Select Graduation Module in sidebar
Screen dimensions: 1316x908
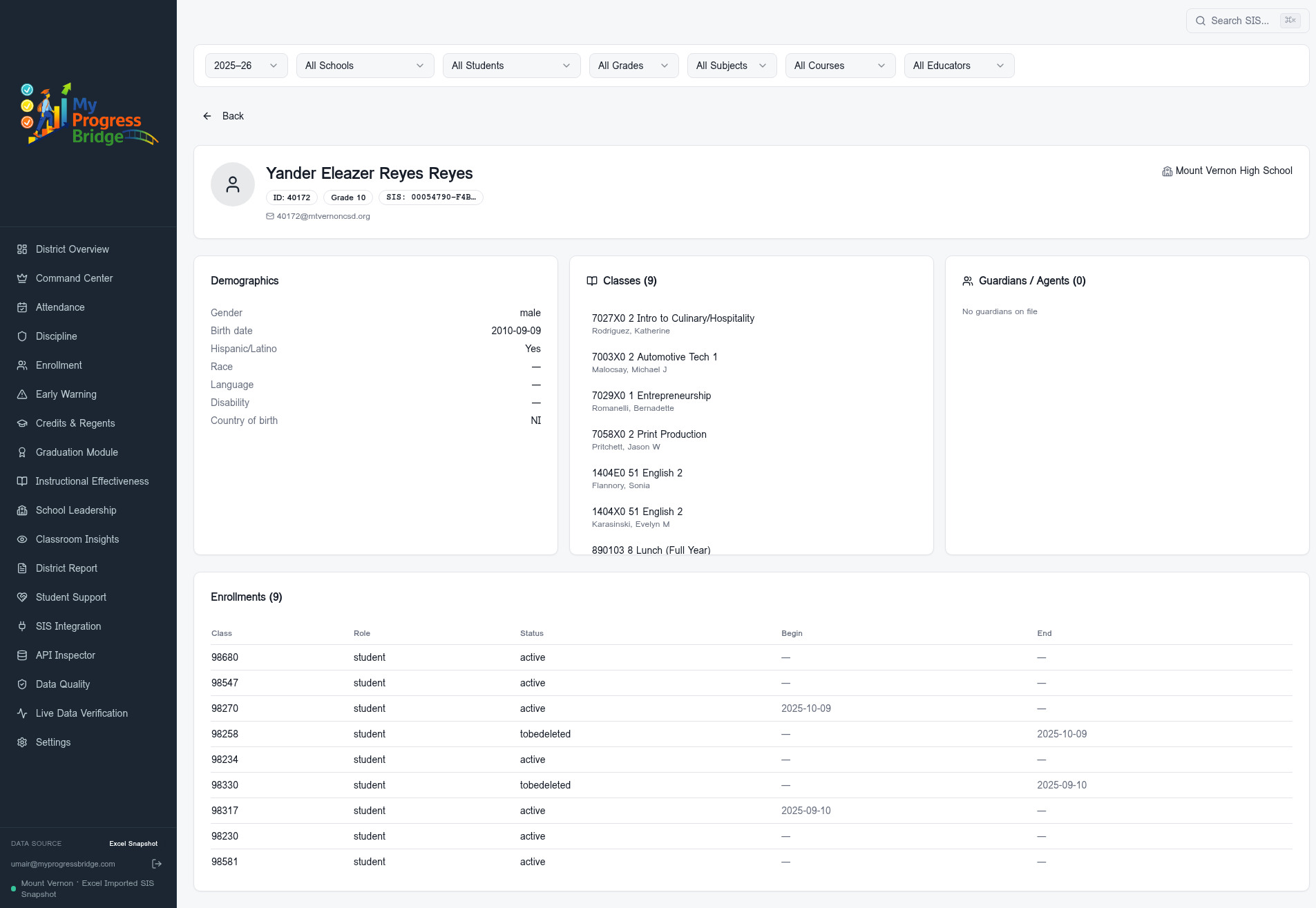88,452
